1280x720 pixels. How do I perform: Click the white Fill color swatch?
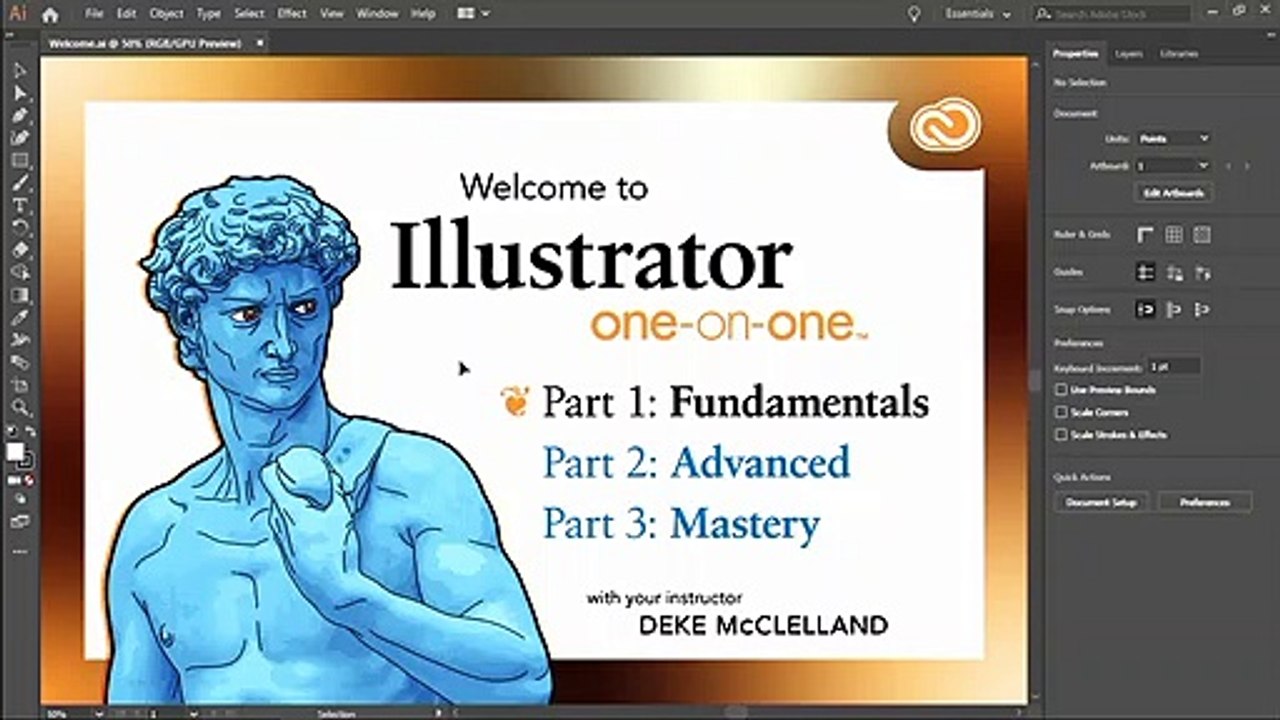(15, 452)
